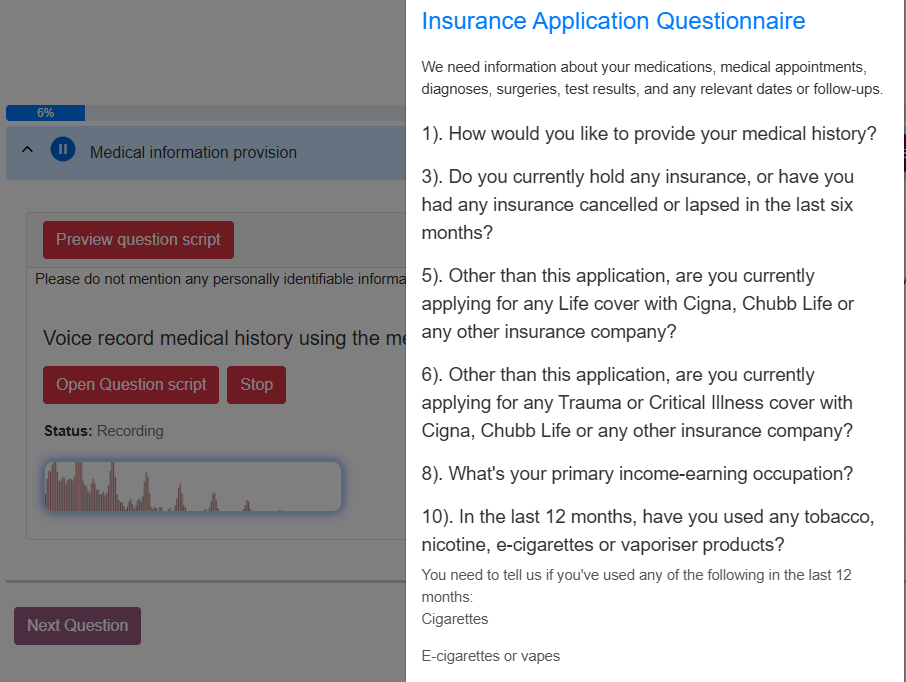This screenshot has width=906, height=682.
Task: Click the blue pause icon in the section header
Action: 63,150
